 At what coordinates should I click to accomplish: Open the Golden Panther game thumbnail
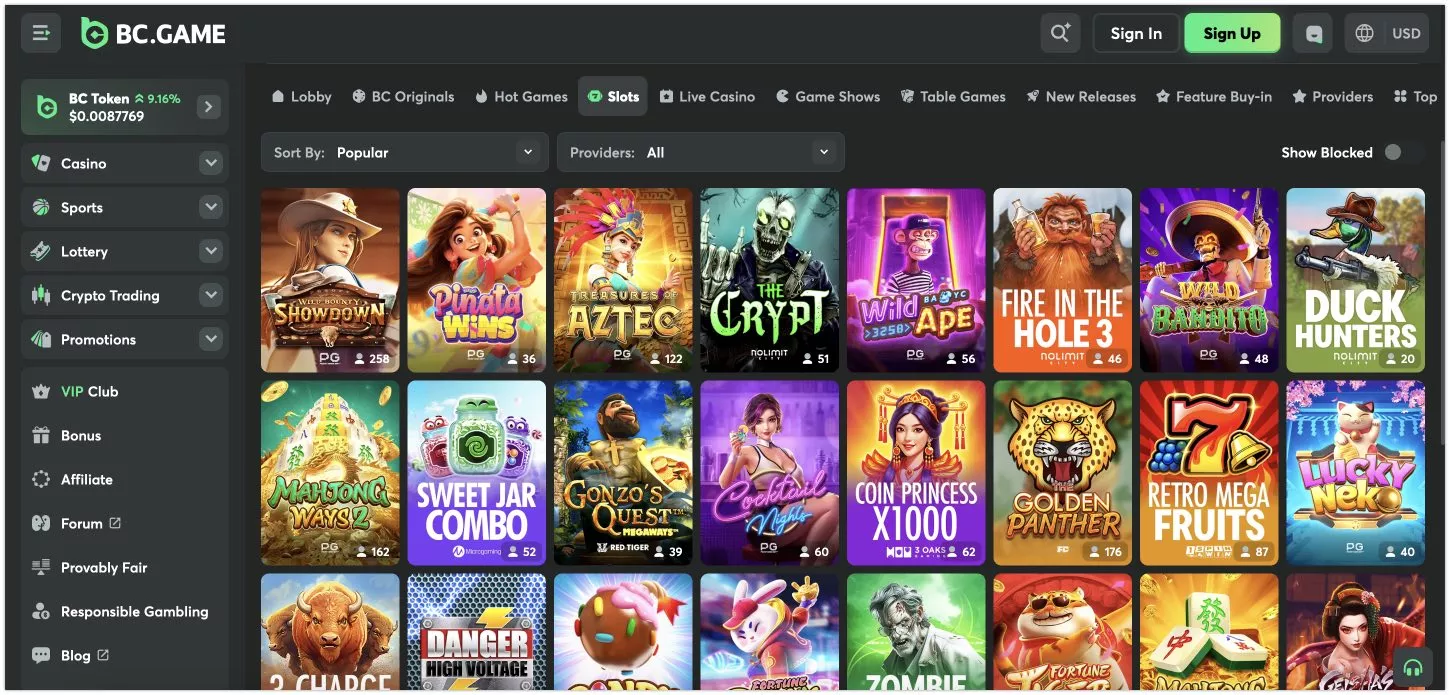coord(1063,473)
